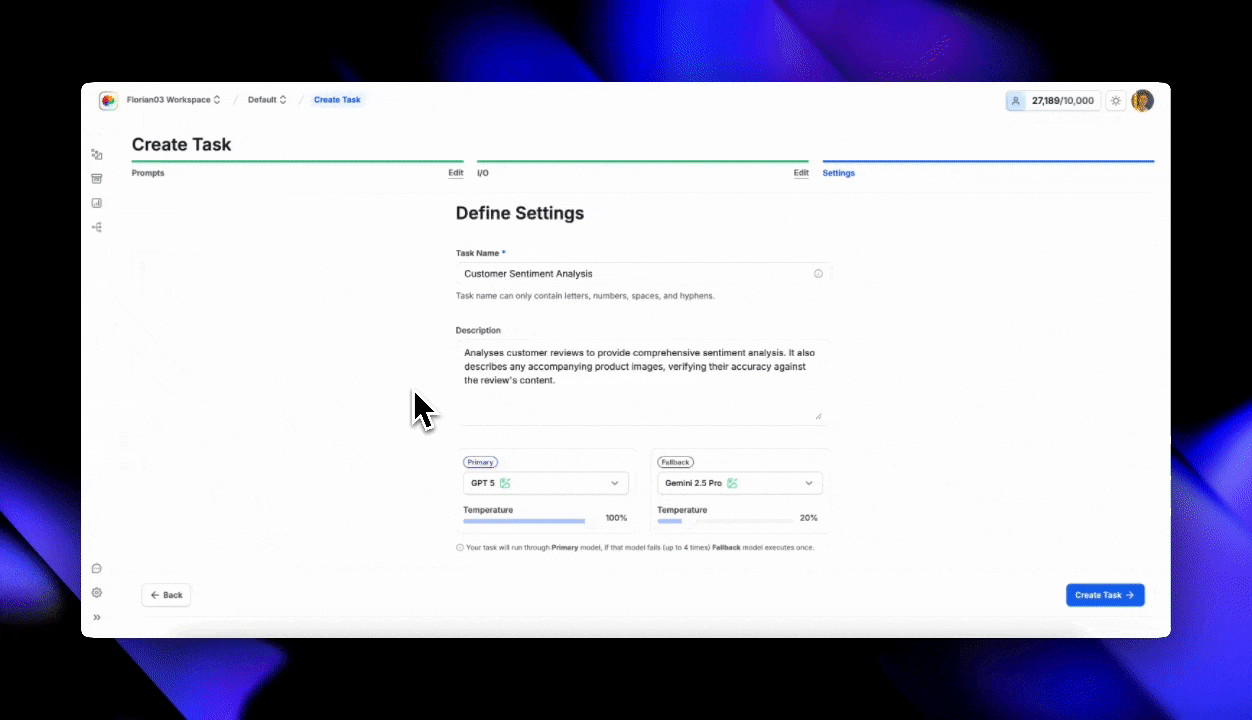Click the Create Task breadcrumb
The width and height of the screenshot is (1252, 720).
[337, 100]
